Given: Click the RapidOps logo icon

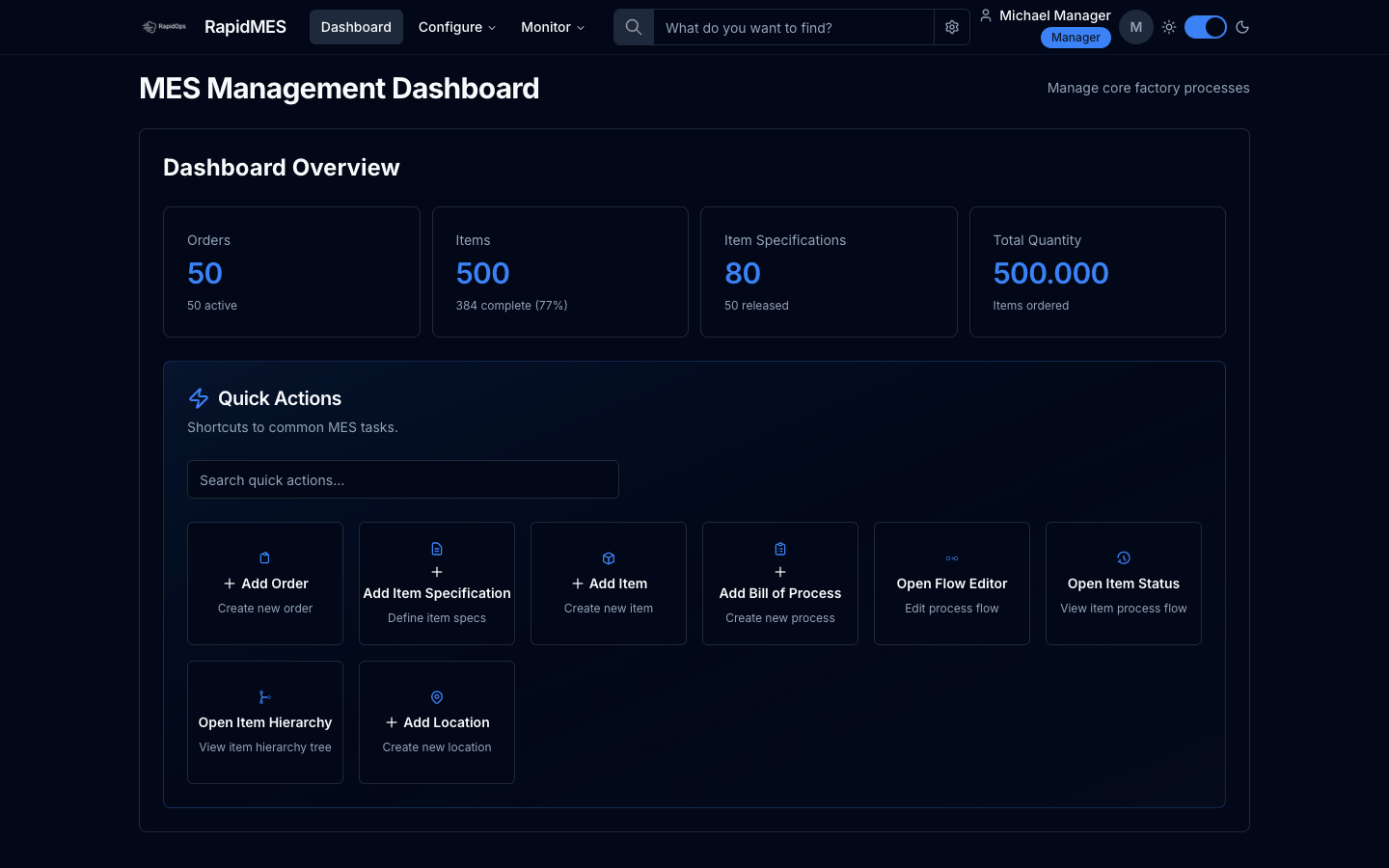Looking at the screenshot, I should (x=164, y=27).
